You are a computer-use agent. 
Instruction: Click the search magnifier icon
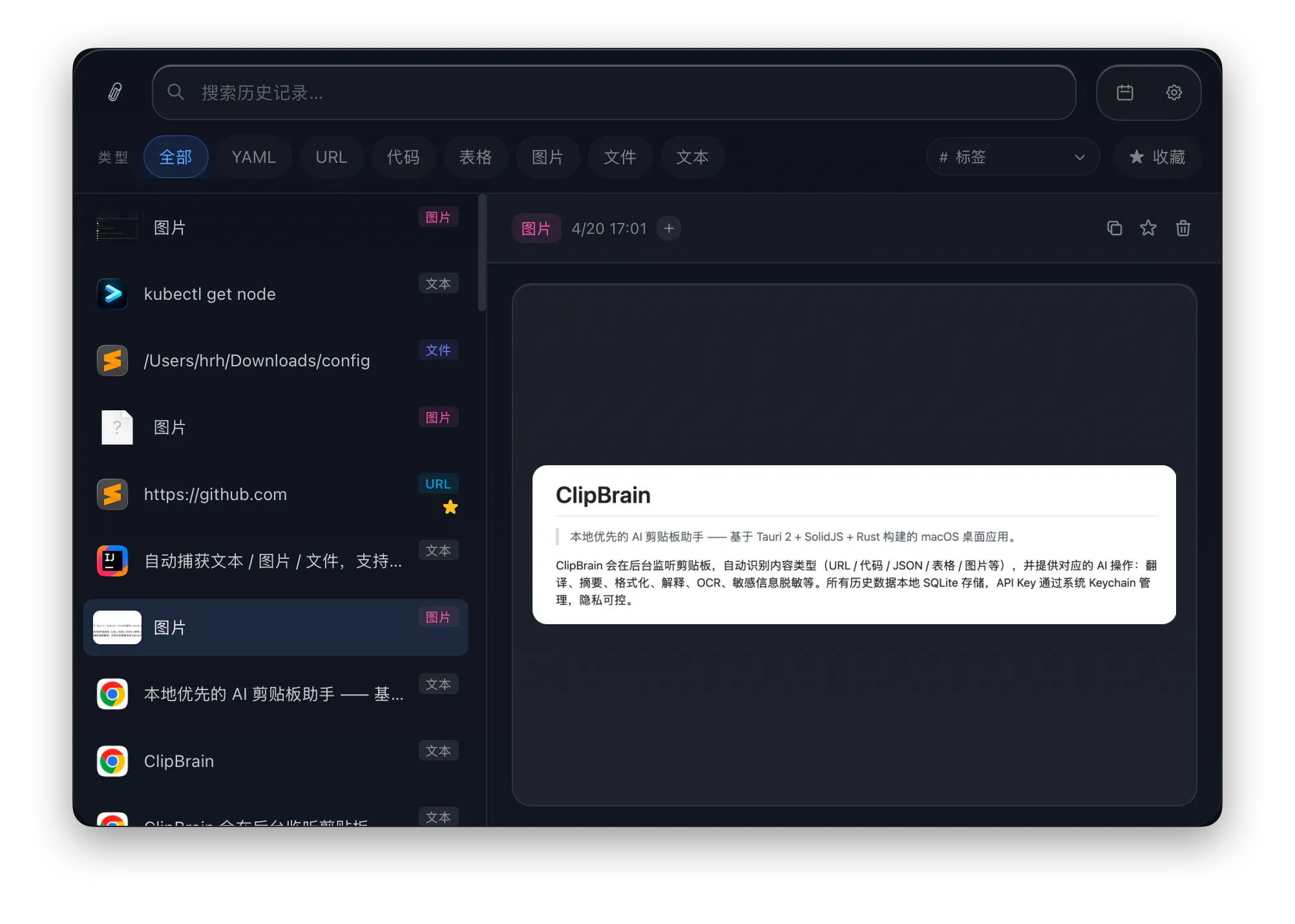(x=176, y=92)
